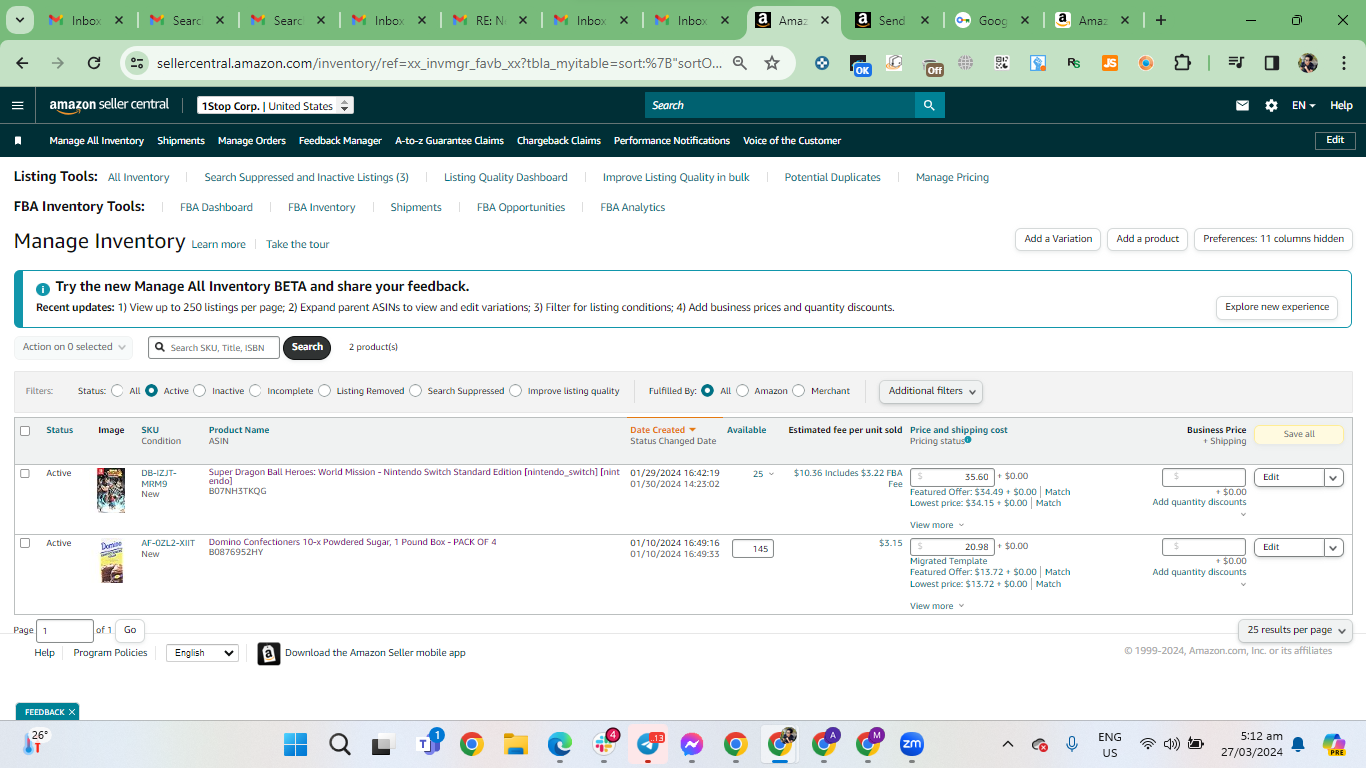
Task: Open the messages envelope icon
Action: pos(1242,105)
